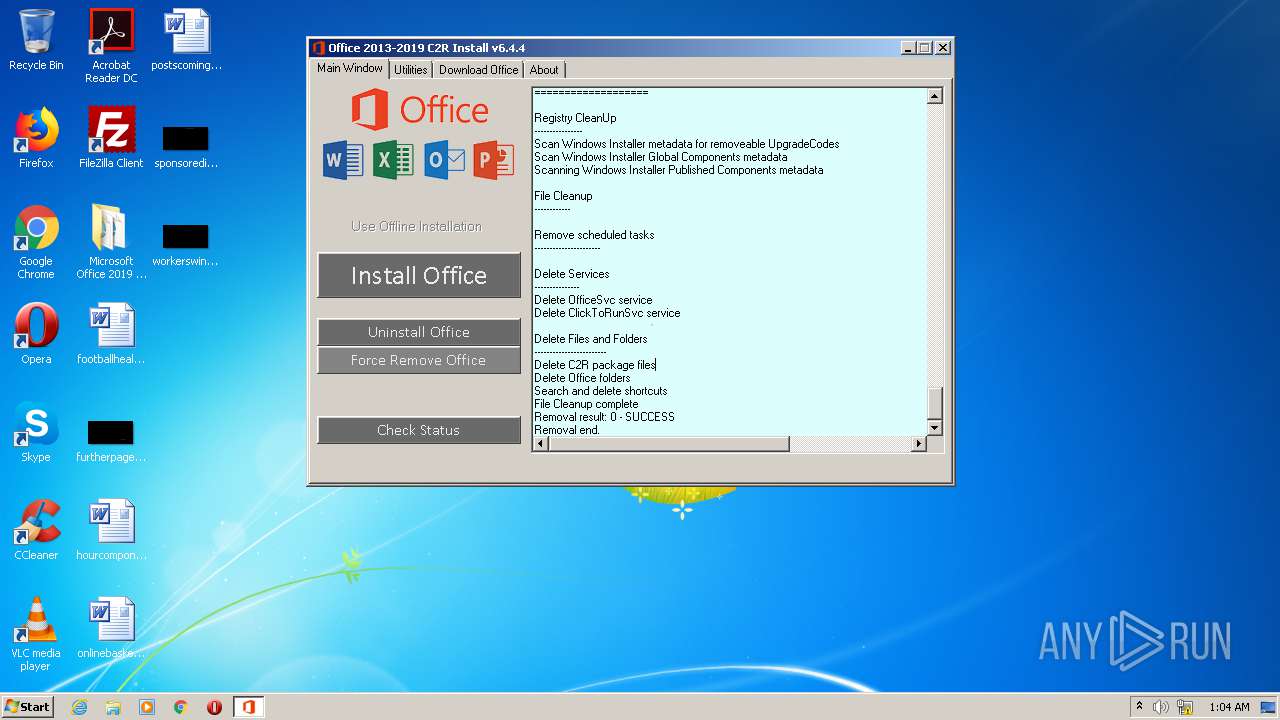Open the Recycle Bin desktop icon
The image size is (1280, 720).
point(36,40)
